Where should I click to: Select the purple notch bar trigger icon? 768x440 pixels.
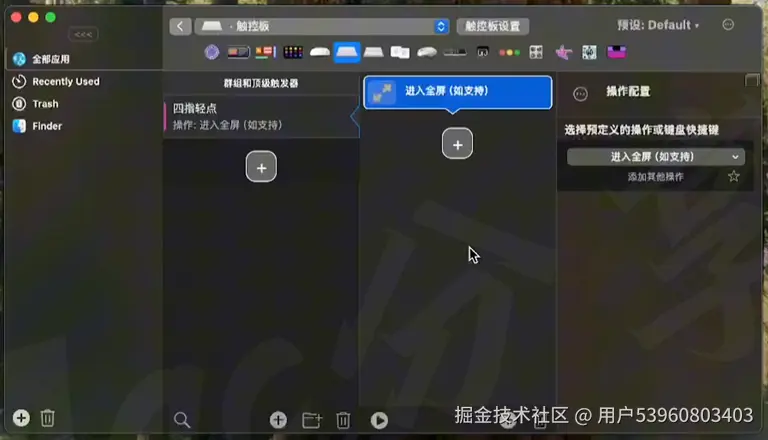[x=616, y=52]
